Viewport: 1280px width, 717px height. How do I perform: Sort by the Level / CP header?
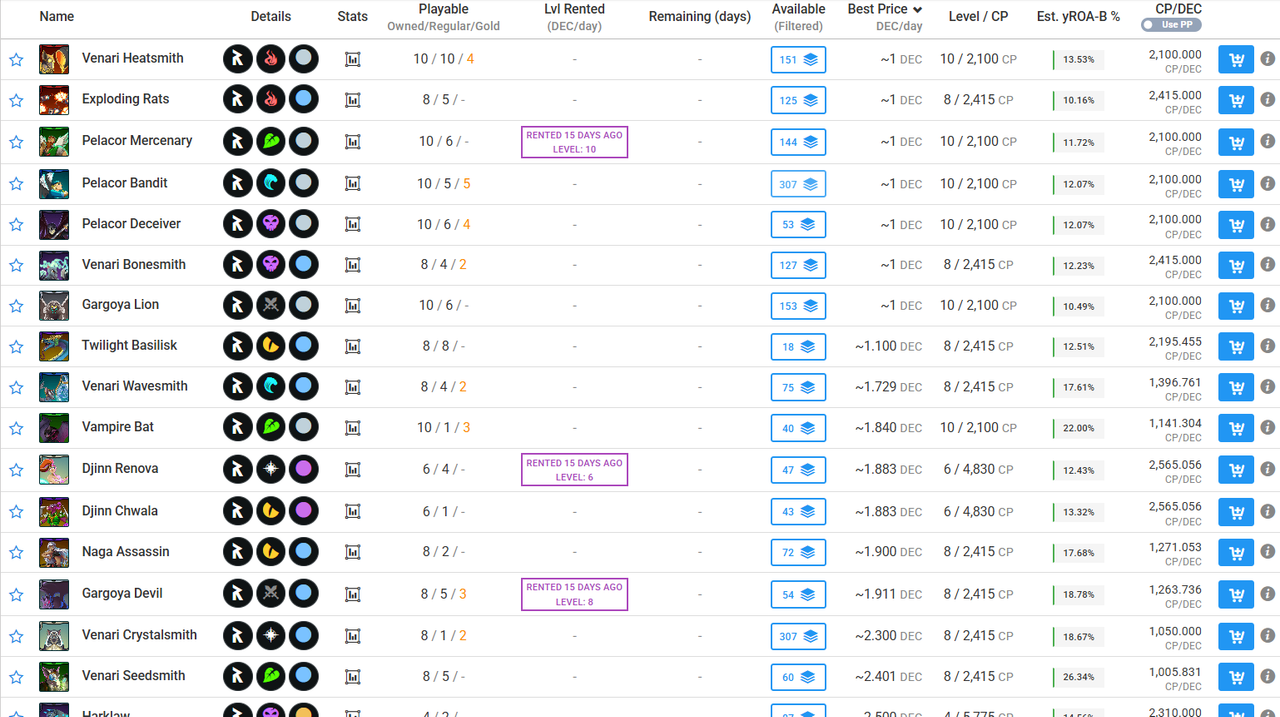pos(978,17)
